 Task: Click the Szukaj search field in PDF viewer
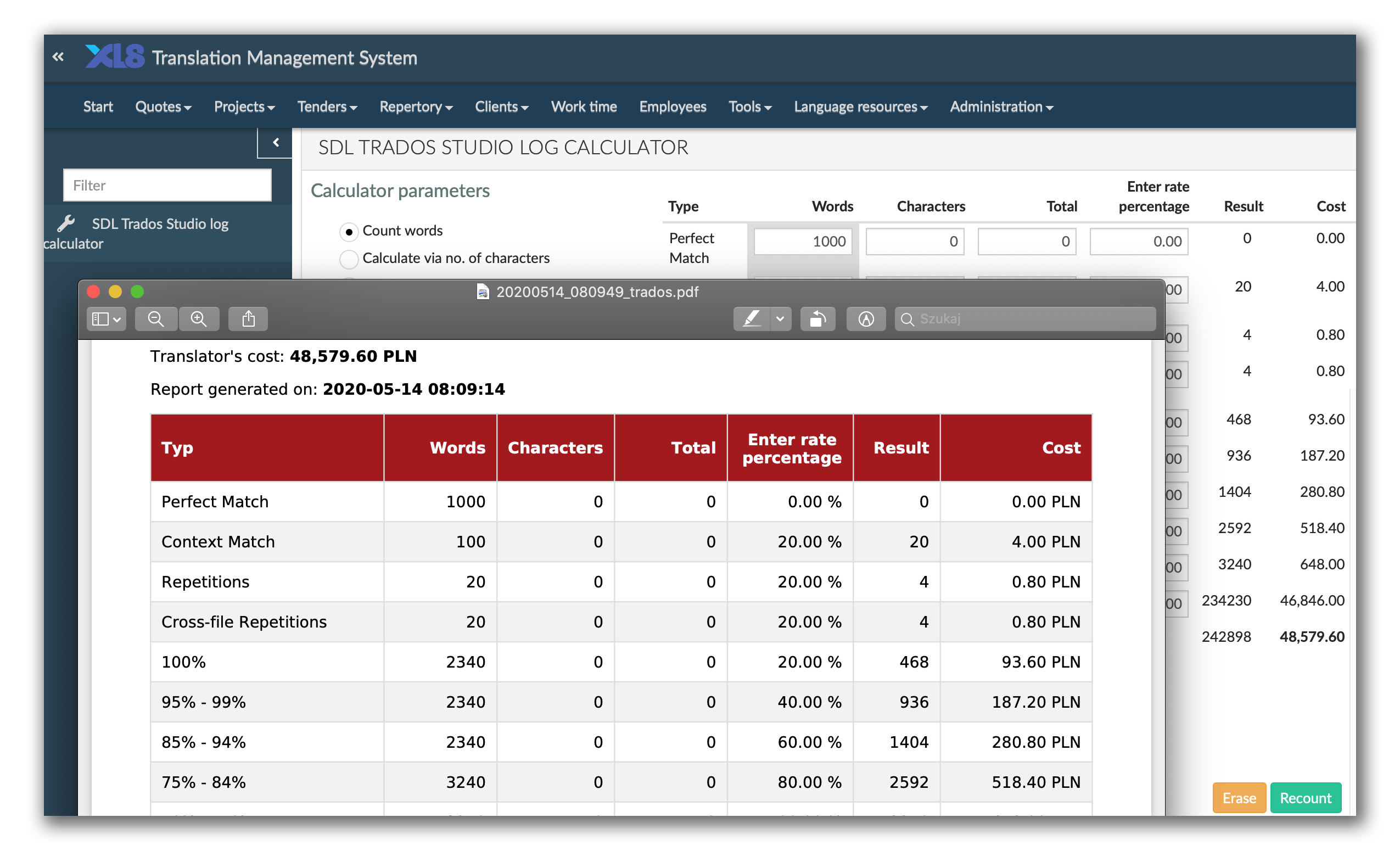pyautogui.click(x=1025, y=320)
